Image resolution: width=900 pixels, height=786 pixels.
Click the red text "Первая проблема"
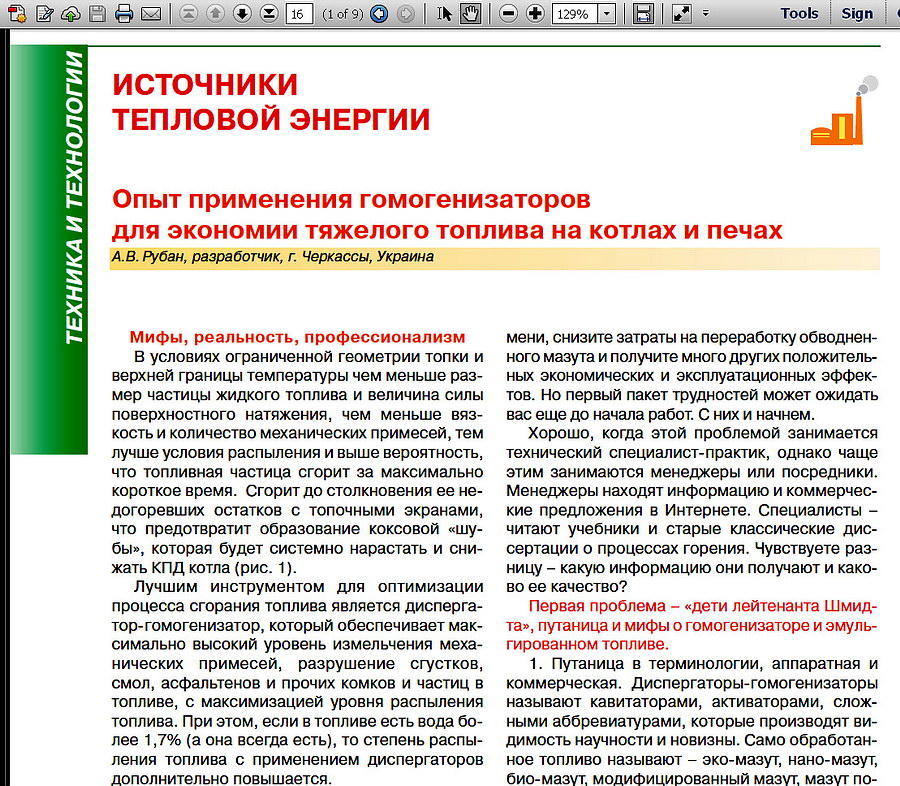(597, 606)
